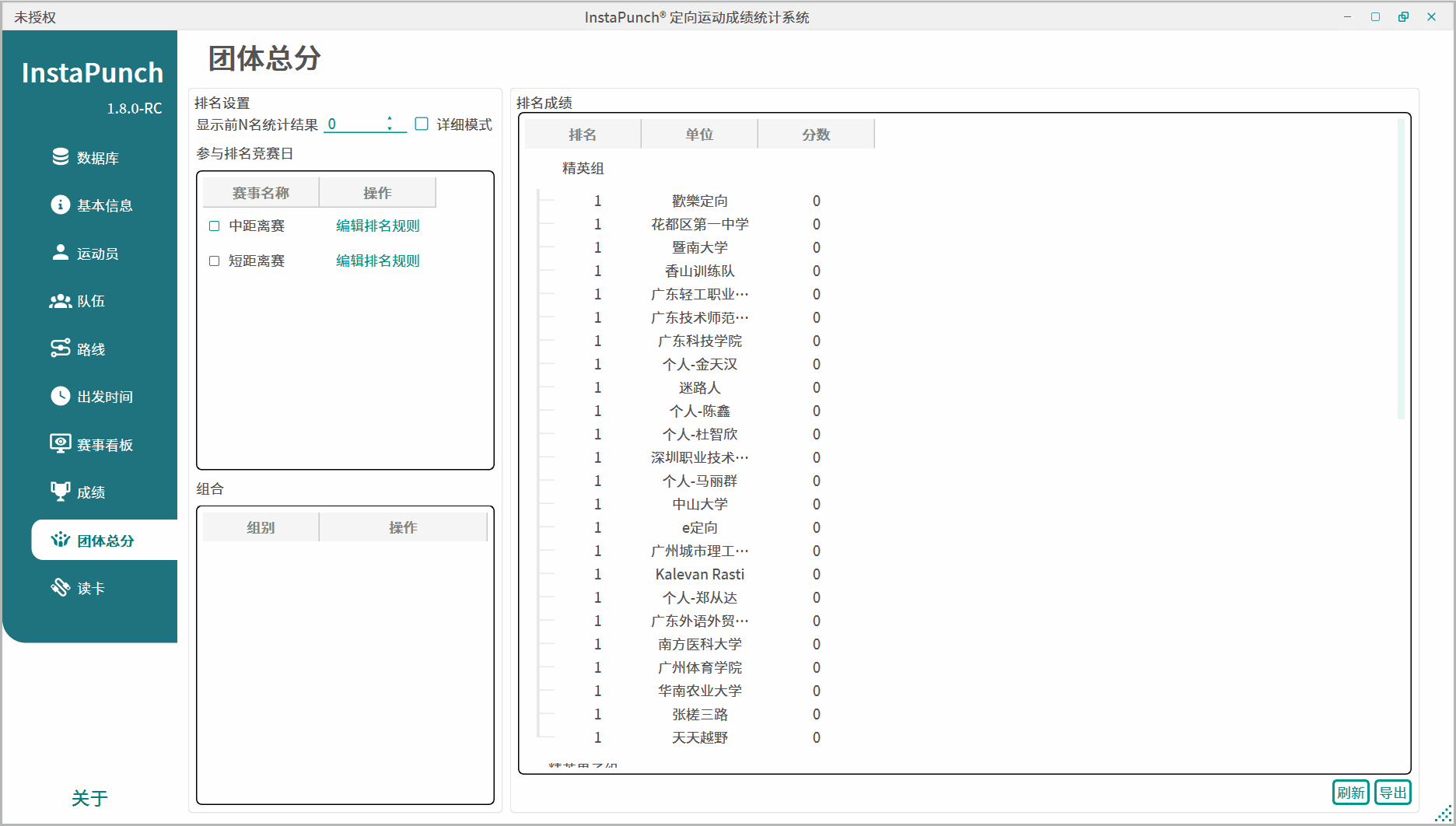Open the card reading icon
This screenshot has width=1456, height=826.
click(61, 587)
